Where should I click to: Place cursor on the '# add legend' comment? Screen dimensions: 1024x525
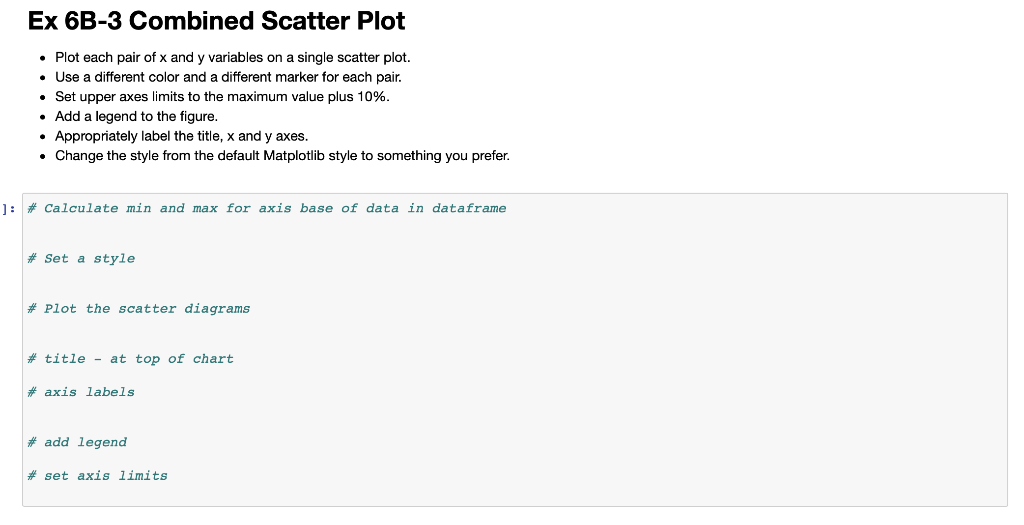point(78,443)
